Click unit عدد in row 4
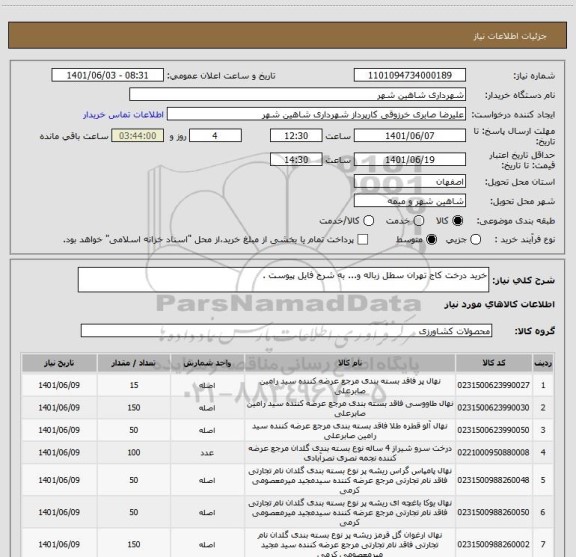The width and height of the screenshot is (576, 557). click(x=207, y=453)
